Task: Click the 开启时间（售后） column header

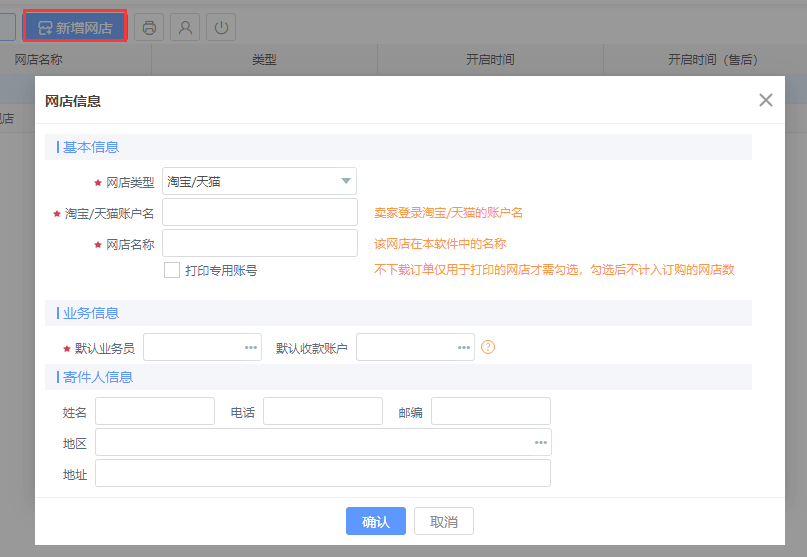Action: tap(713, 60)
